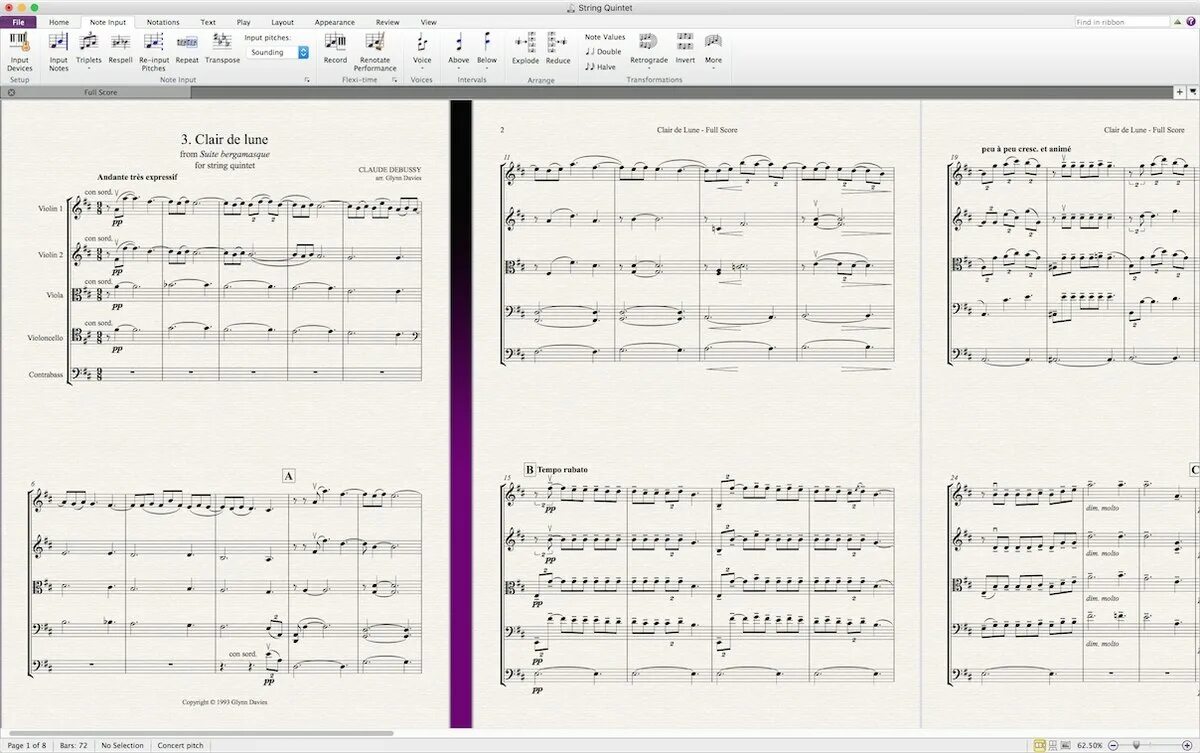Click the Concert pitch status entry
The height and width of the screenshot is (753, 1200).
point(180,745)
